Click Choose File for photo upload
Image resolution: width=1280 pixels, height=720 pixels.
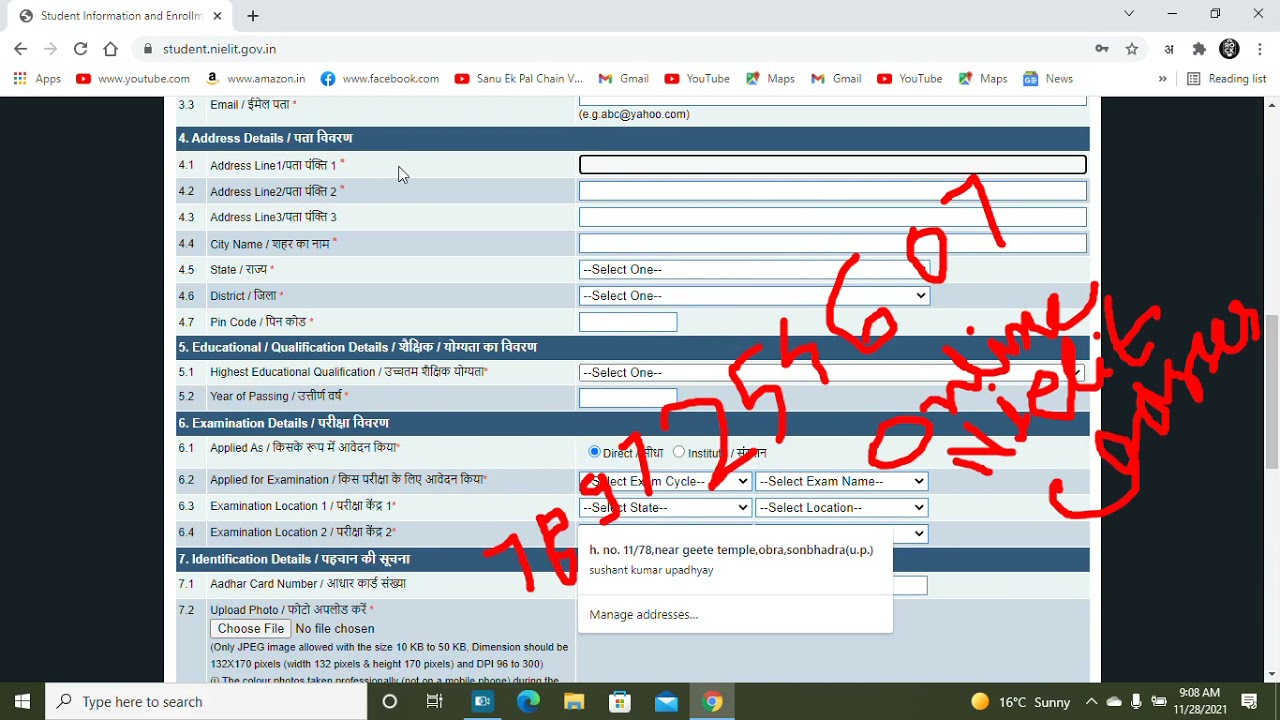click(x=251, y=628)
